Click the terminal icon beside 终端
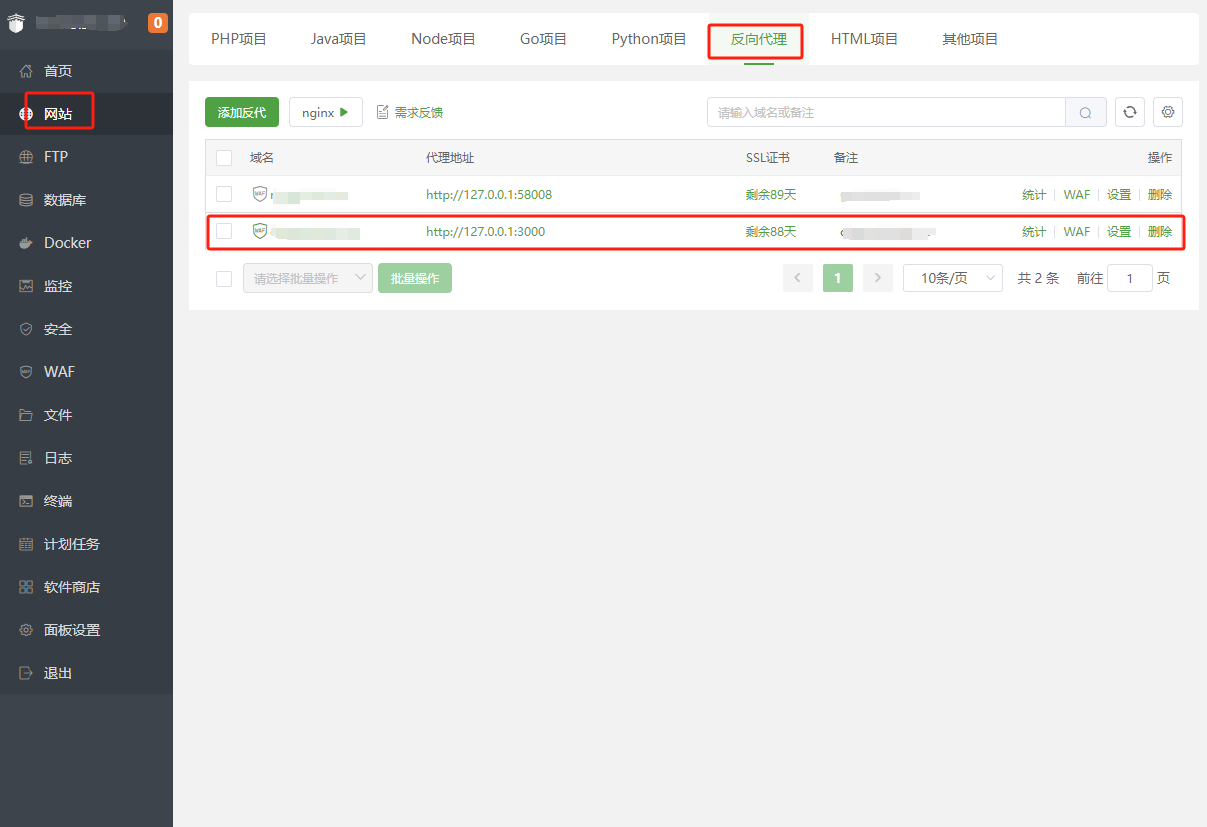1207x827 pixels. tap(26, 501)
